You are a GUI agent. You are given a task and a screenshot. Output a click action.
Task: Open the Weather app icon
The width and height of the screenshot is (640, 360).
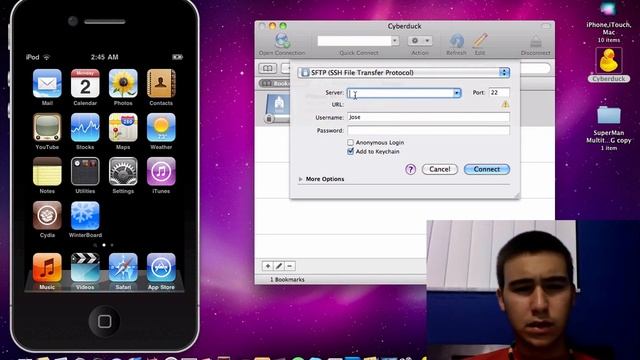point(161,127)
